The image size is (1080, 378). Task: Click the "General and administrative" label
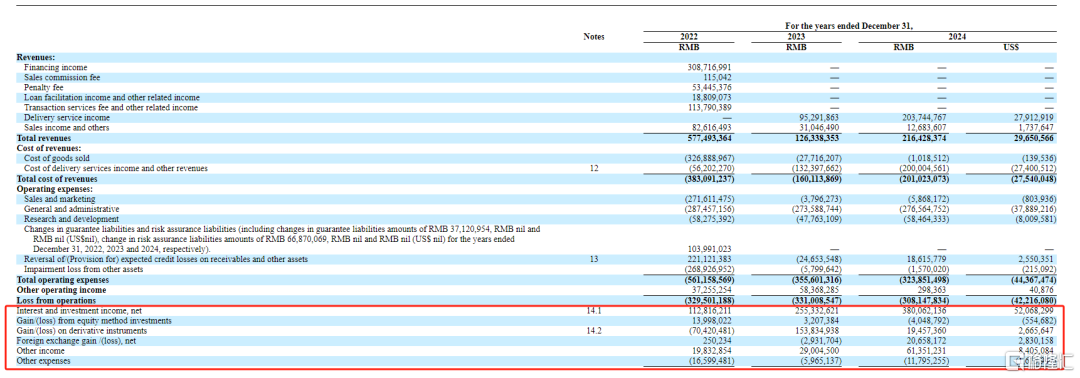[x=72, y=208]
